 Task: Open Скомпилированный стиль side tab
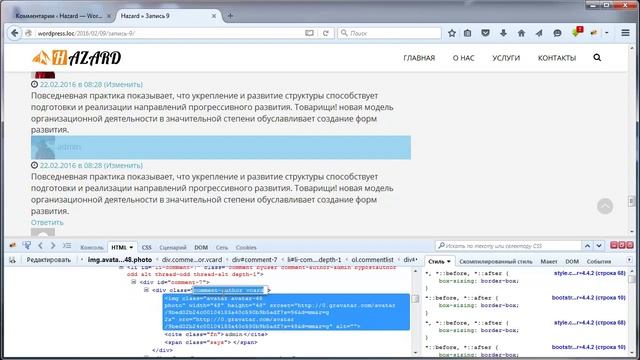(x=496, y=261)
